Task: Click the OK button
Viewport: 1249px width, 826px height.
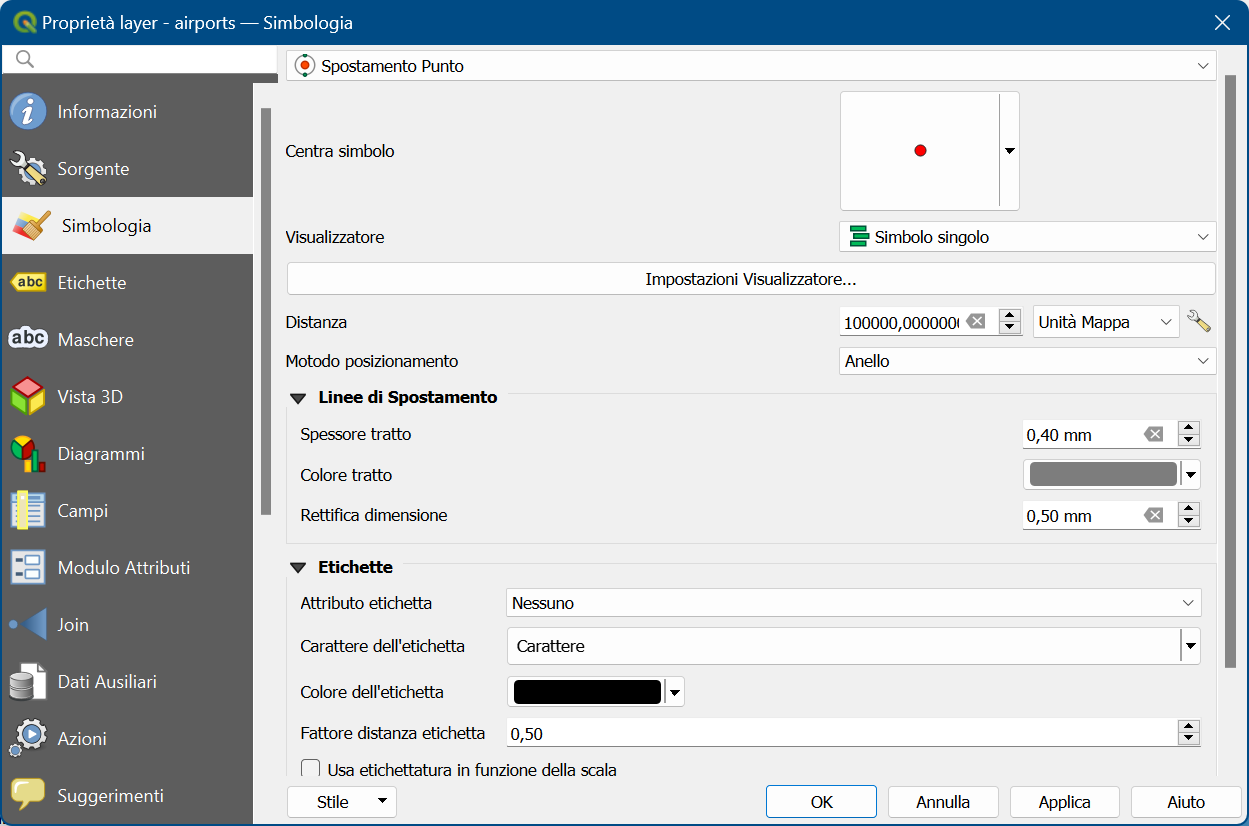Action: 822,802
